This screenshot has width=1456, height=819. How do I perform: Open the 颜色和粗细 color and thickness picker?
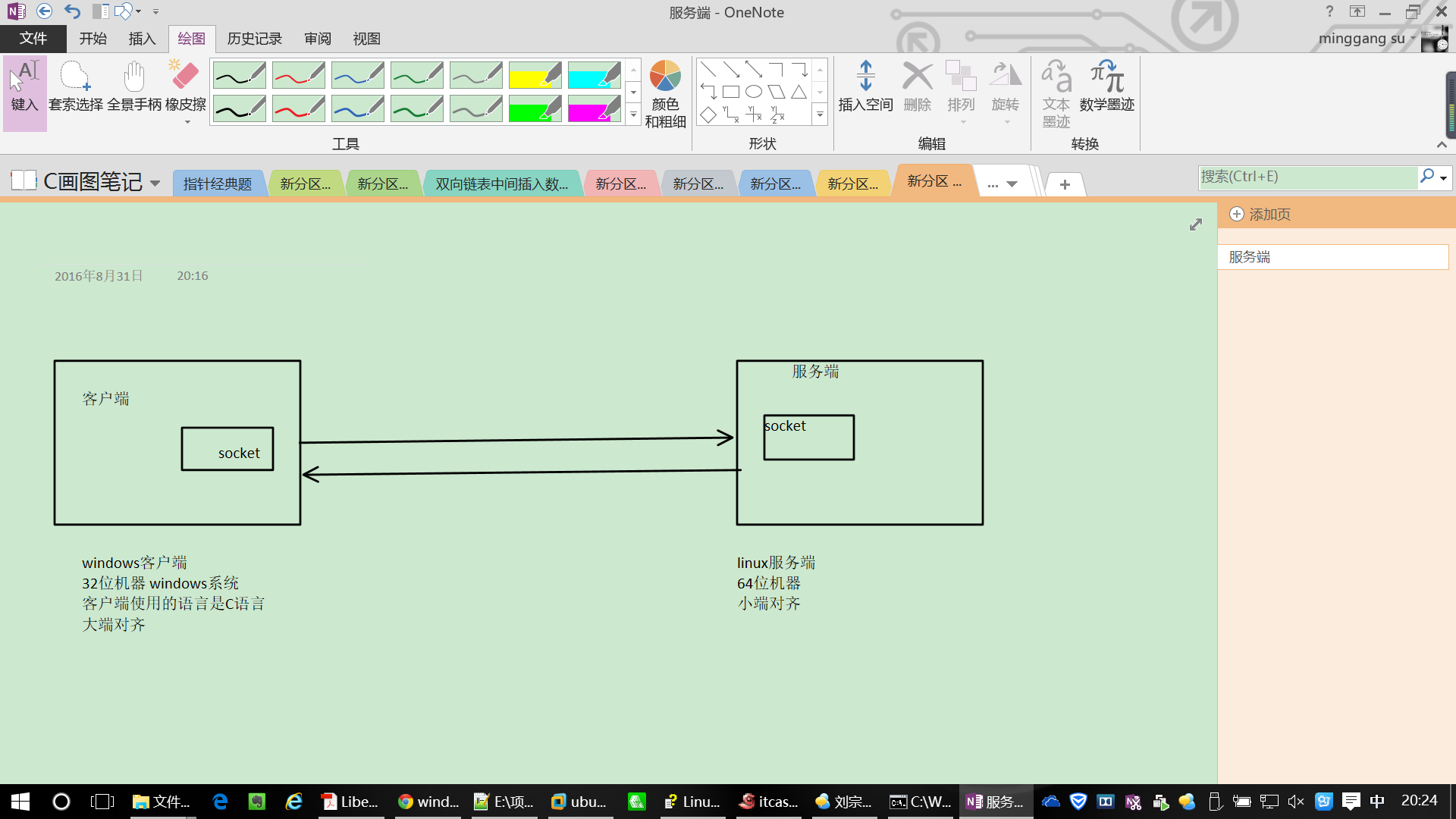(x=665, y=91)
